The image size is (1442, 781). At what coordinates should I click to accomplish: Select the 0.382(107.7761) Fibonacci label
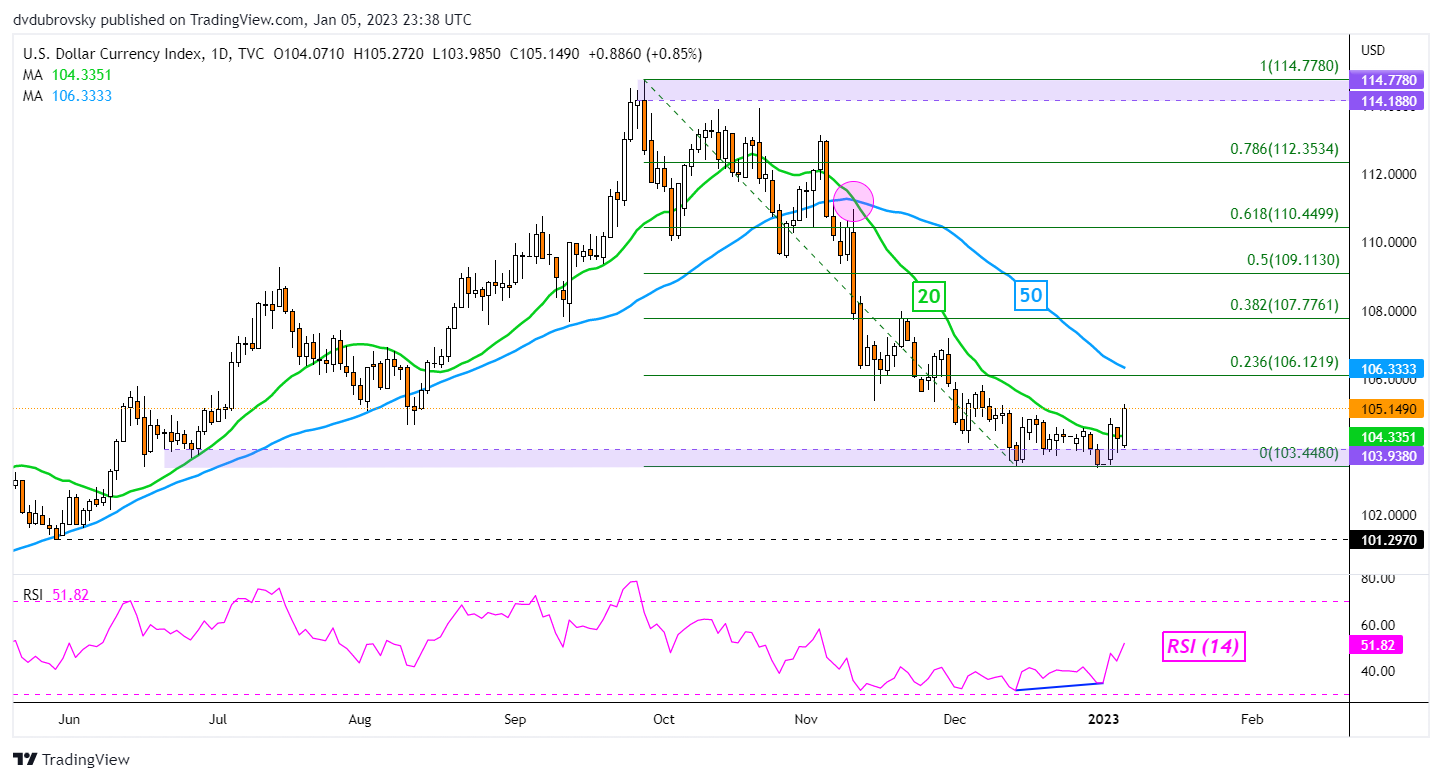tap(1284, 304)
